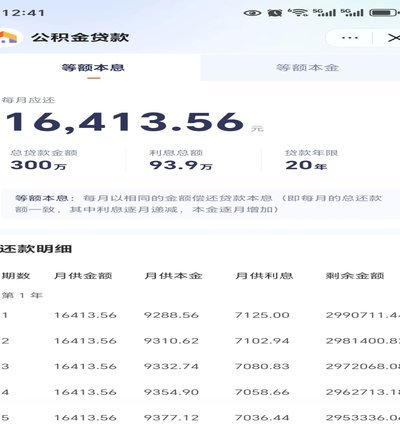Tap the 20年 loan term value
This screenshot has height=425, width=400.
tap(306, 165)
